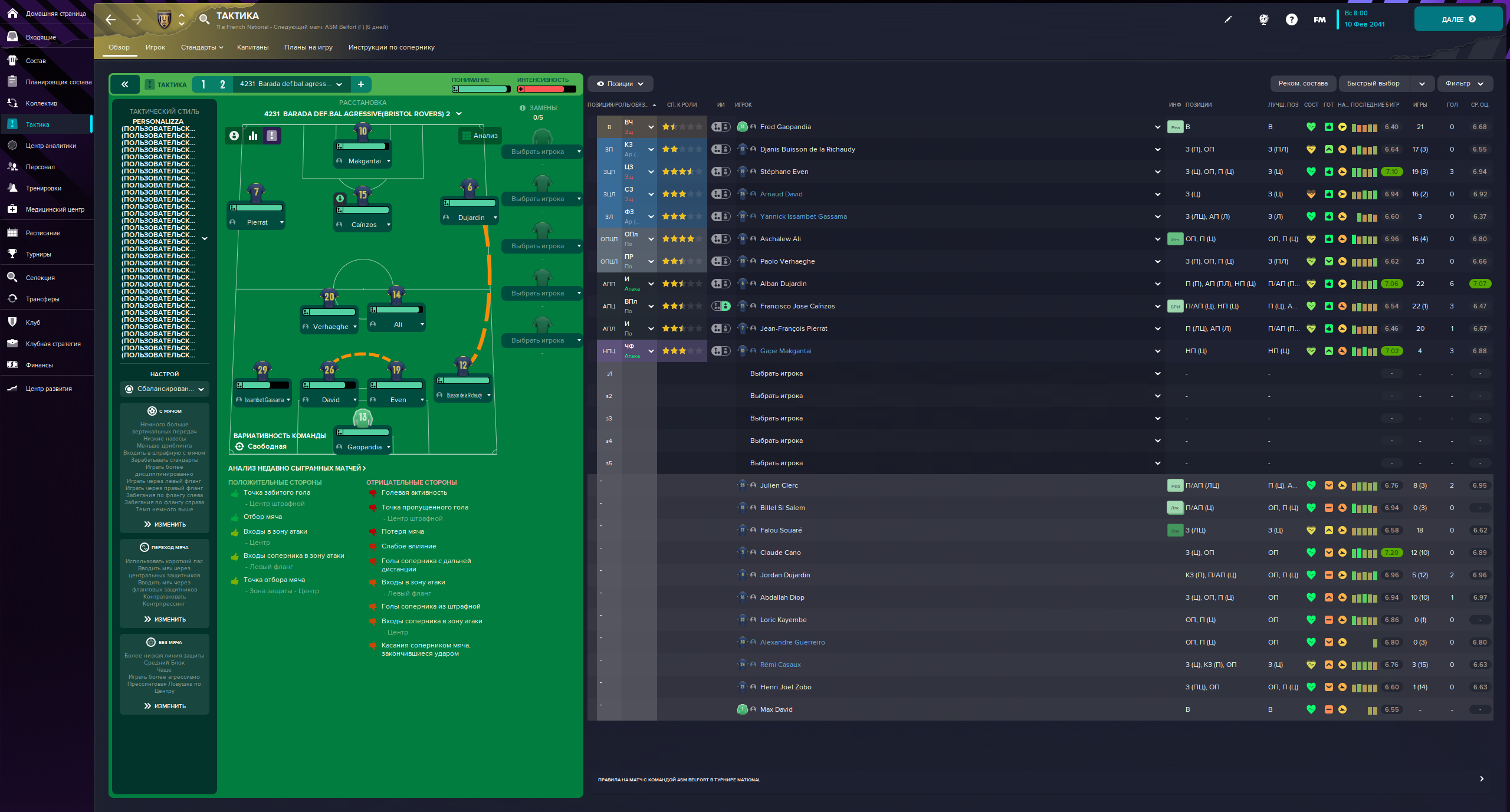Switch to the Игрок tab
The image size is (1510, 812).
[156, 47]
